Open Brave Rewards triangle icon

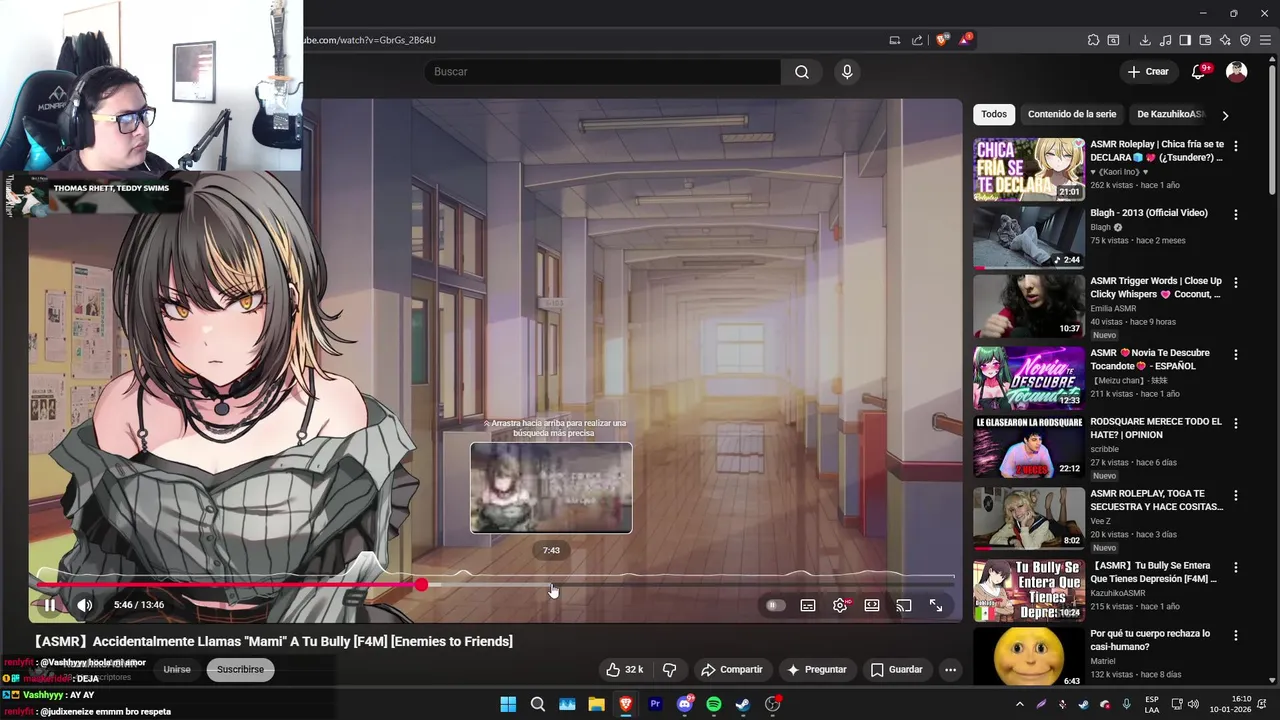click(x=965, y=40)
